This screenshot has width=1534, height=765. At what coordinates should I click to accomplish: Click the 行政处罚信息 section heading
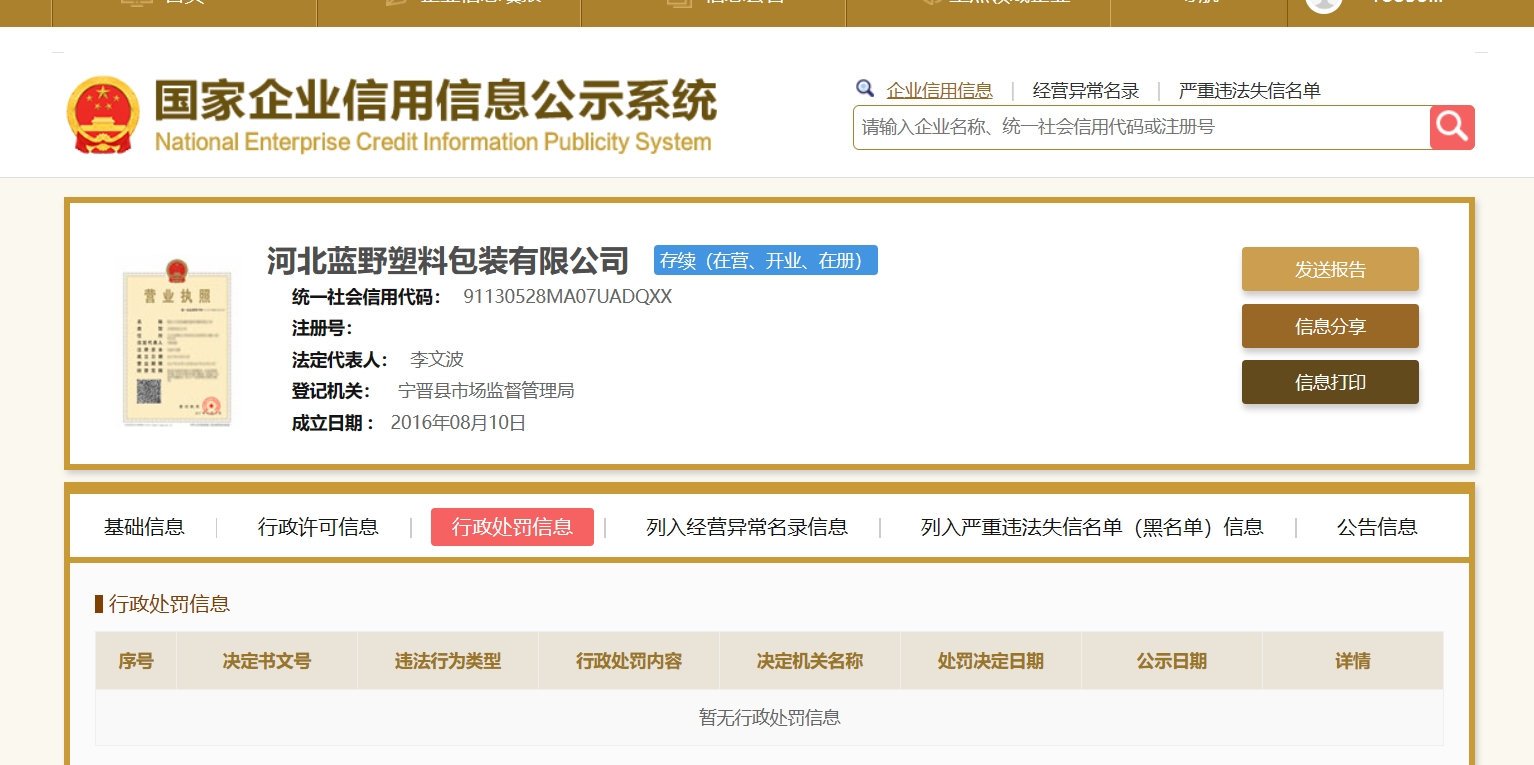(169, 604)
